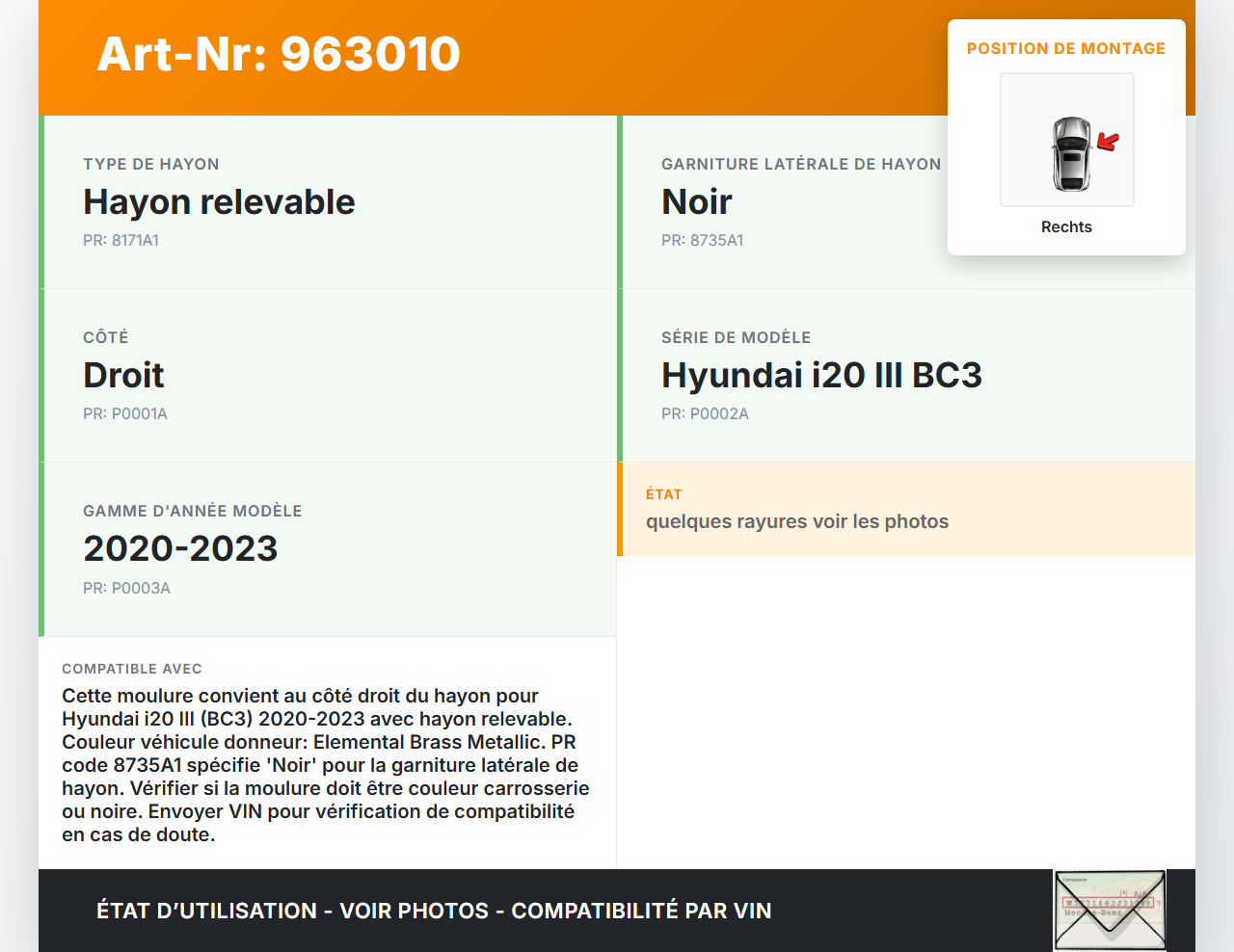This screenshot has height=952, width=1234.
Task: Click PR code P0002A
Action: click(x=705, y=414)
